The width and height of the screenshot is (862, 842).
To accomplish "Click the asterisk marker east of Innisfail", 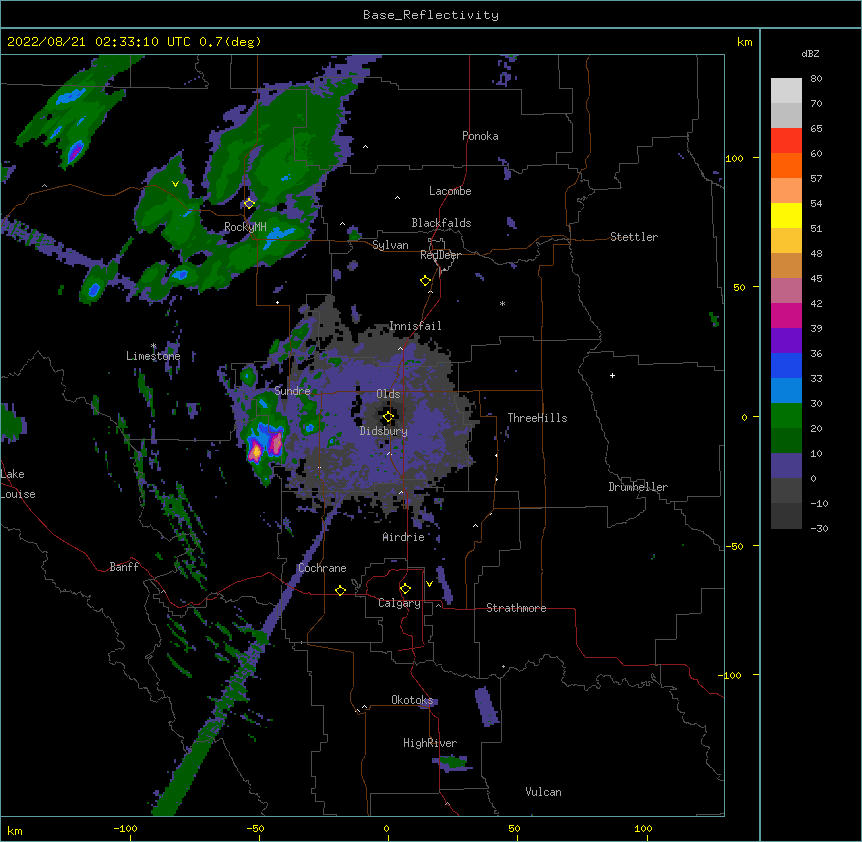I will 502,303.
